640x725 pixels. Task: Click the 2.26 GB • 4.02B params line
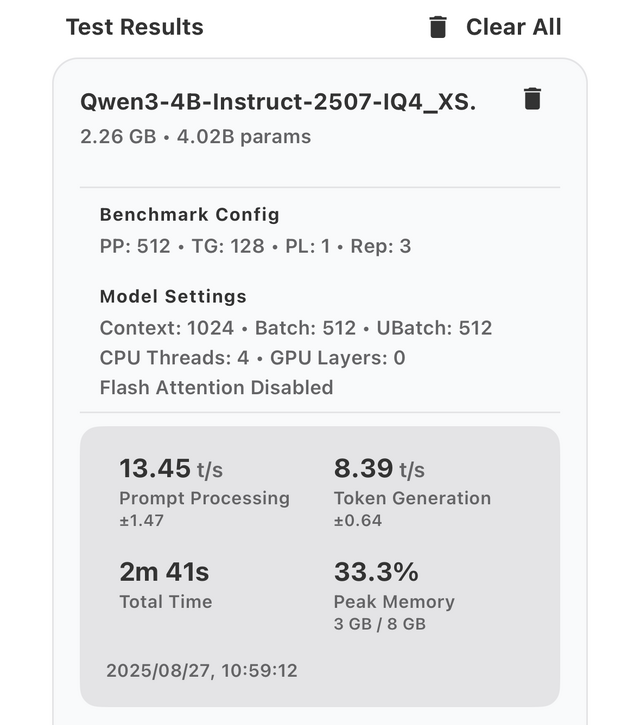[195, 136]
